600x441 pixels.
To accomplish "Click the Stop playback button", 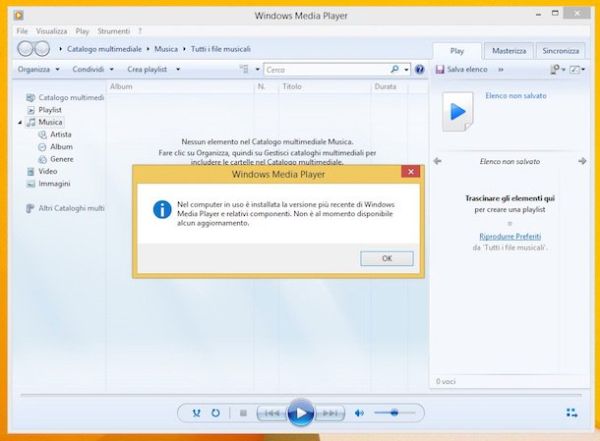I will coord(243,412).
